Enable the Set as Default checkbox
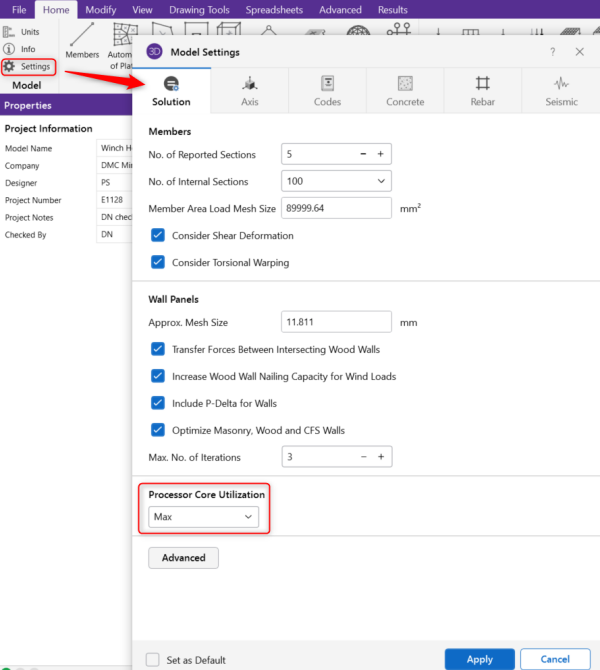The image size is (600, 670). click(153, 659)
